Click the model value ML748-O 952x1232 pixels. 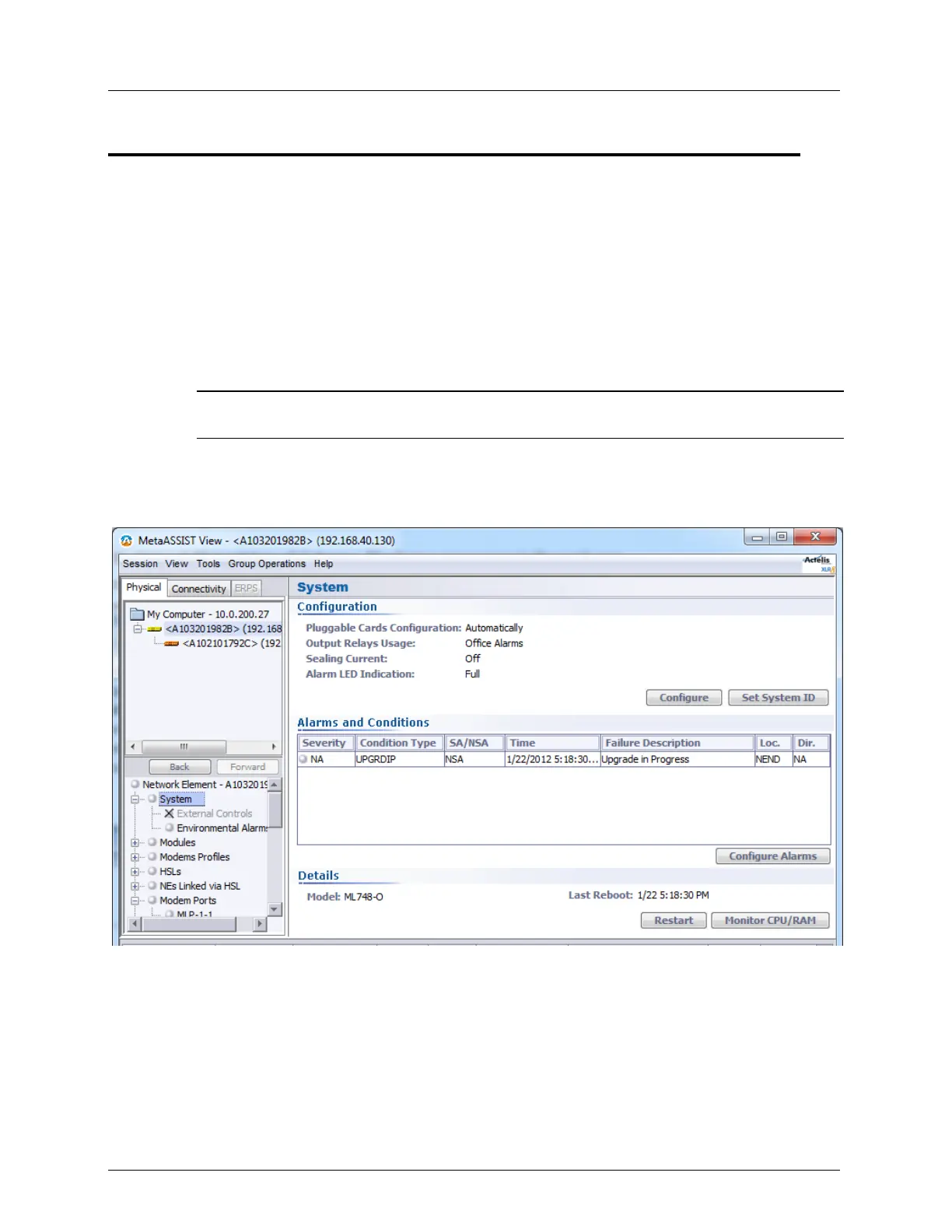pos(363,897)
